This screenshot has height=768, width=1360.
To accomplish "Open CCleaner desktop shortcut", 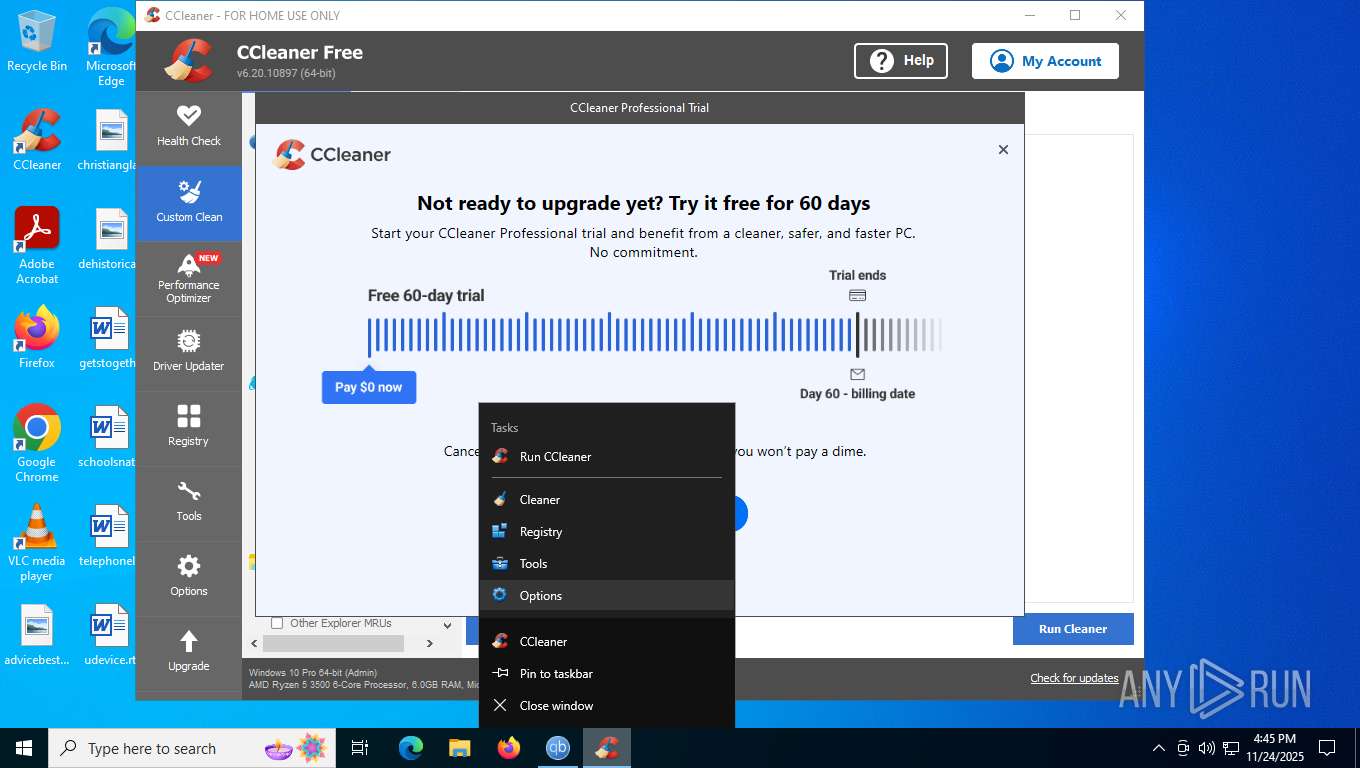I will 37,139.
